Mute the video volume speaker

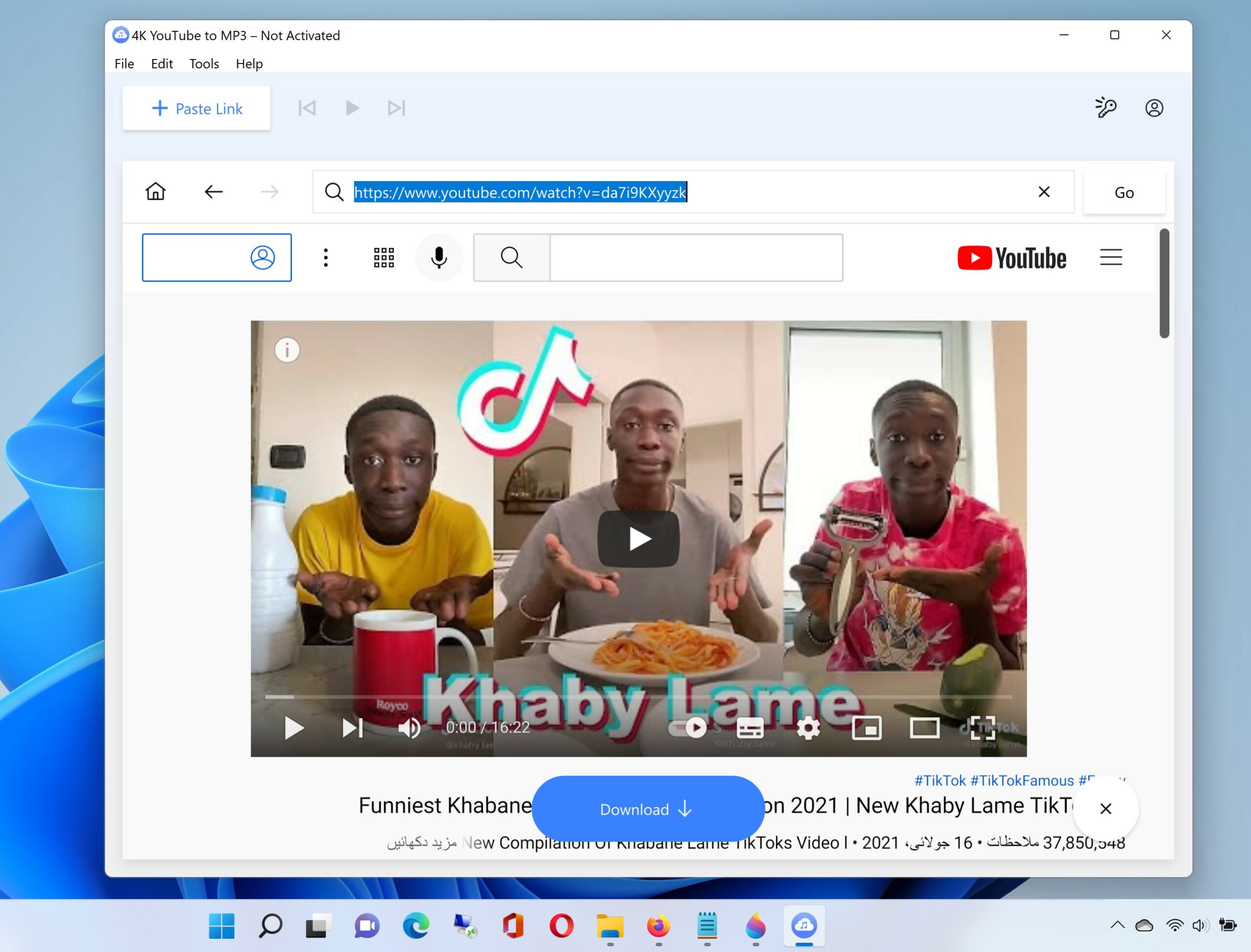coord(409,728)
